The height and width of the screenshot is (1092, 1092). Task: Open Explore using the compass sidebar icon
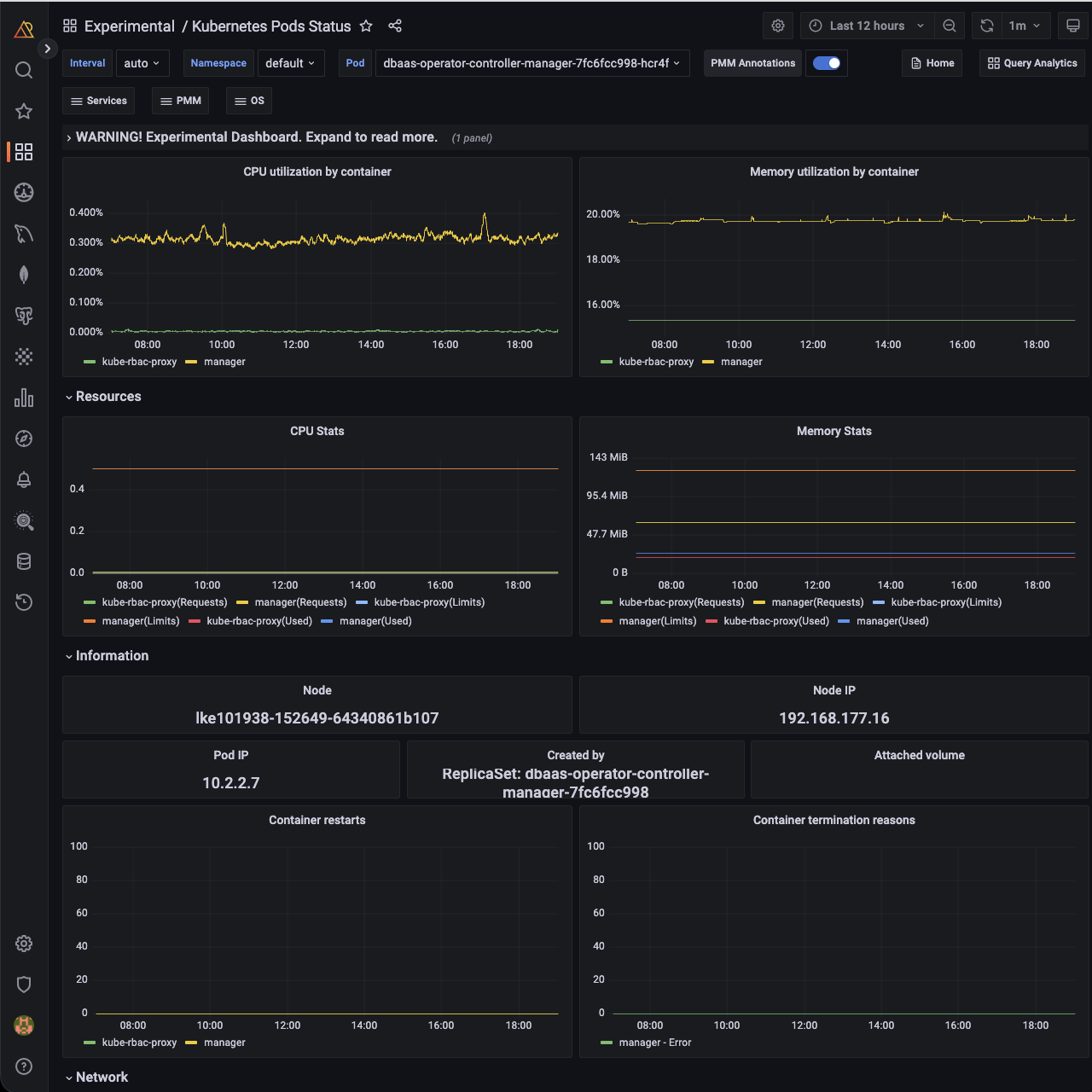(x=24, y=439)
